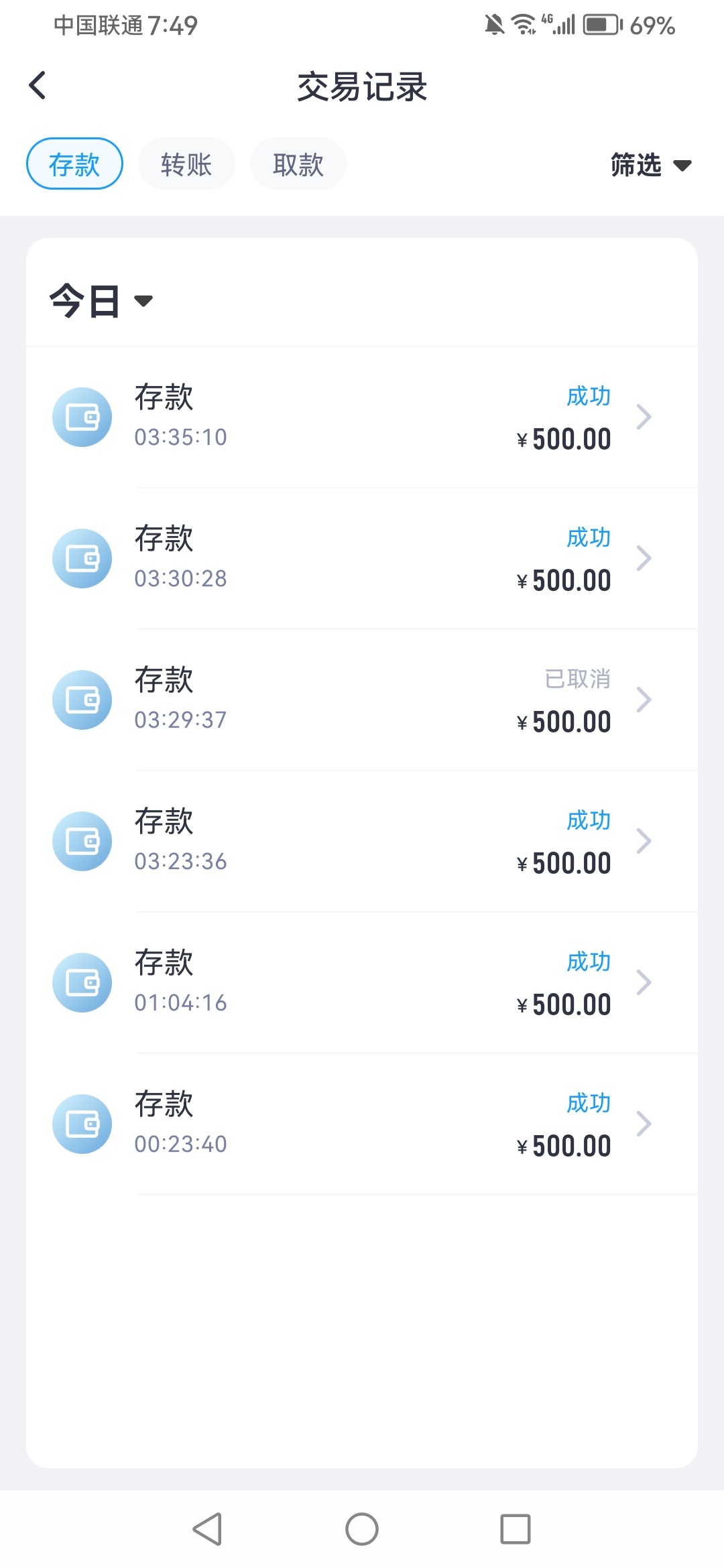Screen dimensions: 724x1568
Task: Open details chevron for 已取消 deposit
Action: (x=644, y=700)
